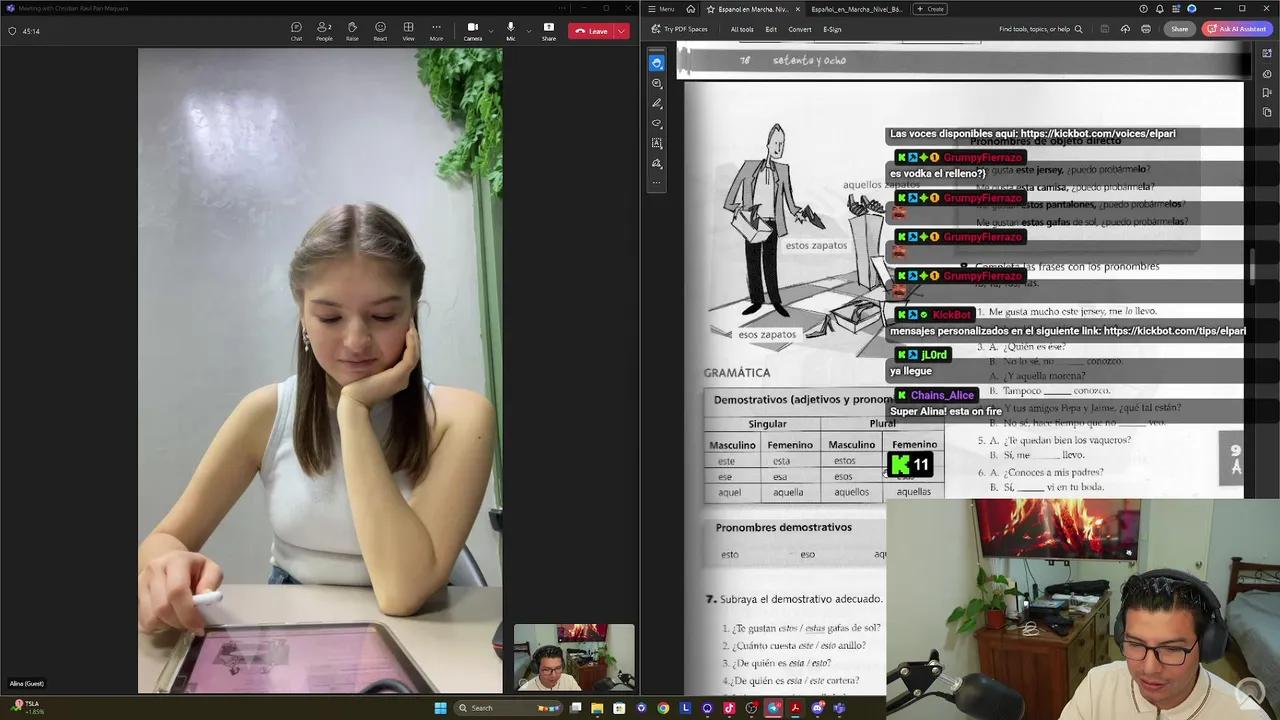
Task: Open the Acrobat help question-mark icon
Action: point(1143,9)
